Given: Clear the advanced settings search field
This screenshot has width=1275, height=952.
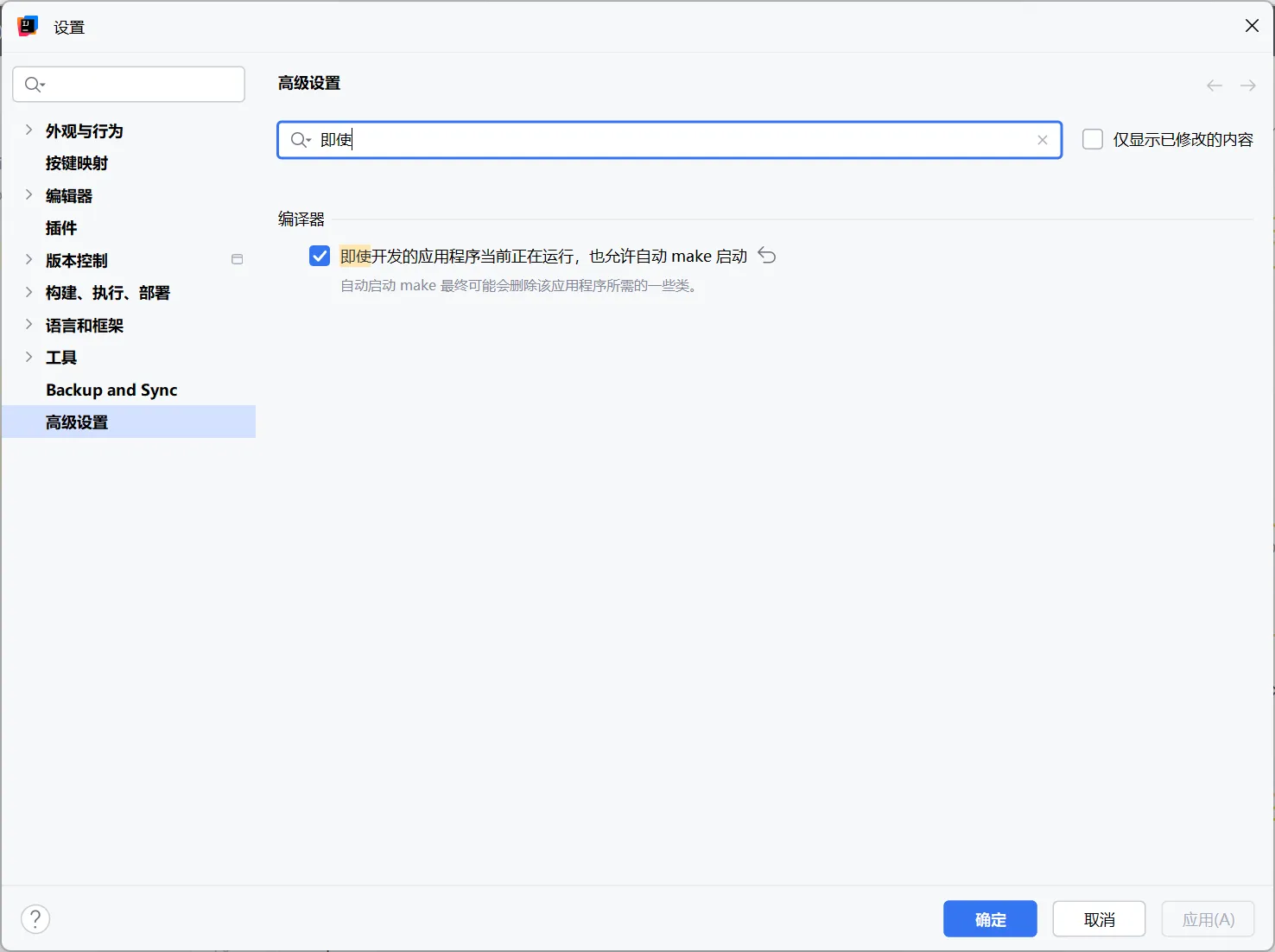Looking at the screenshot, I should coord(1043,140).
